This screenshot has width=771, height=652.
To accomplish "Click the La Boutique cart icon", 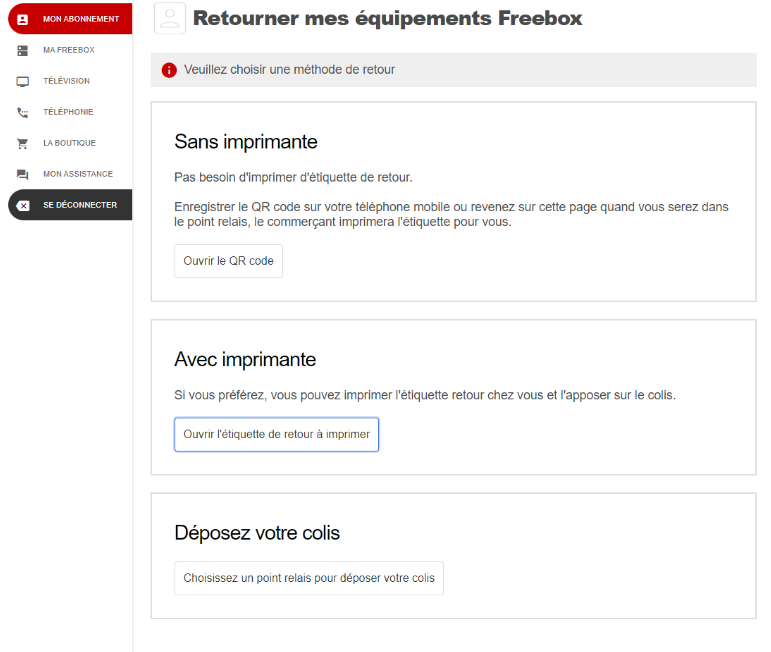I will (23, 143).
